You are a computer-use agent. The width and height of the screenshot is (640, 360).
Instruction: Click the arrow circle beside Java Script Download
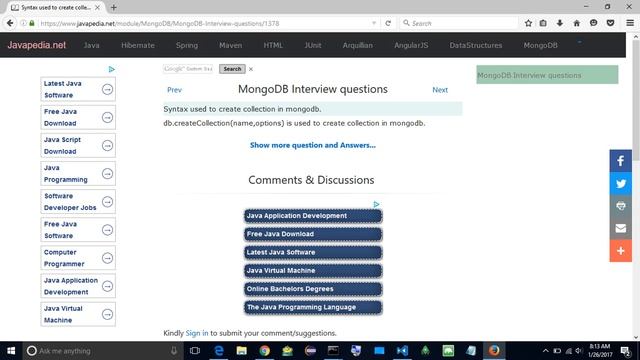[107, 145]
